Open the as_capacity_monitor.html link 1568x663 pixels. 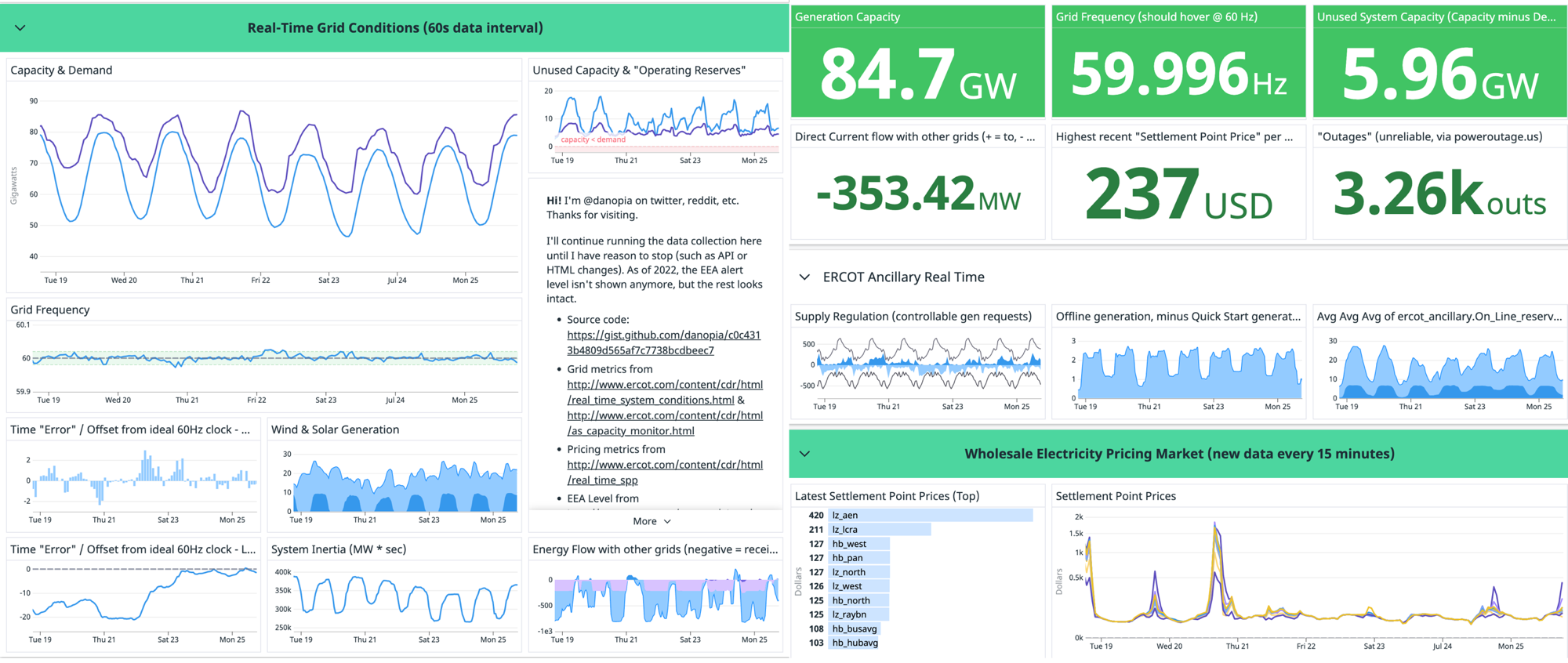[665, 423]
